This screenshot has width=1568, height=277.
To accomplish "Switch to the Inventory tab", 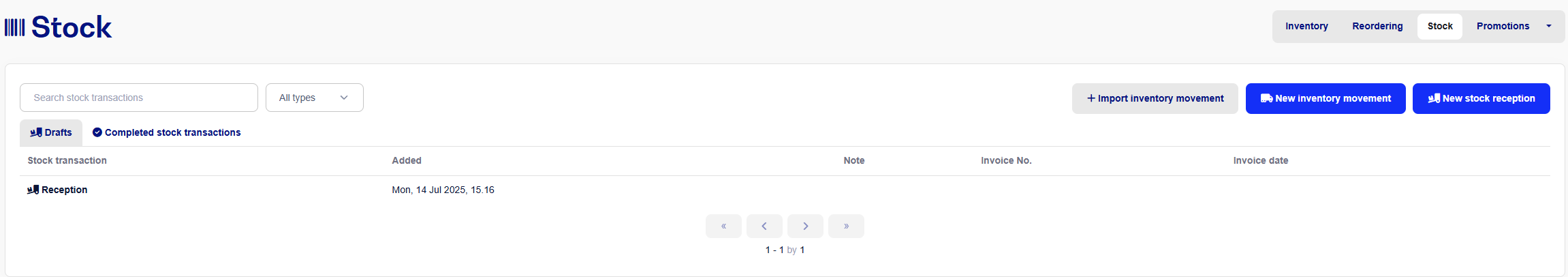I will (1306, 26).
